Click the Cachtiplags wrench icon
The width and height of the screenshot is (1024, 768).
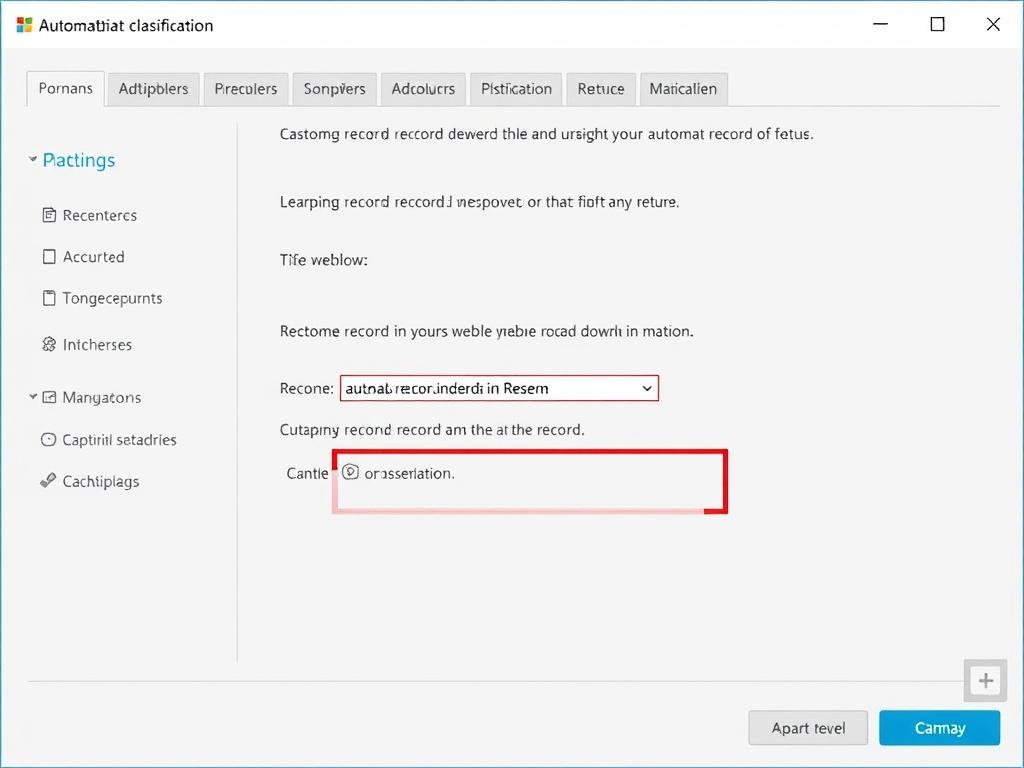(48, 481)
